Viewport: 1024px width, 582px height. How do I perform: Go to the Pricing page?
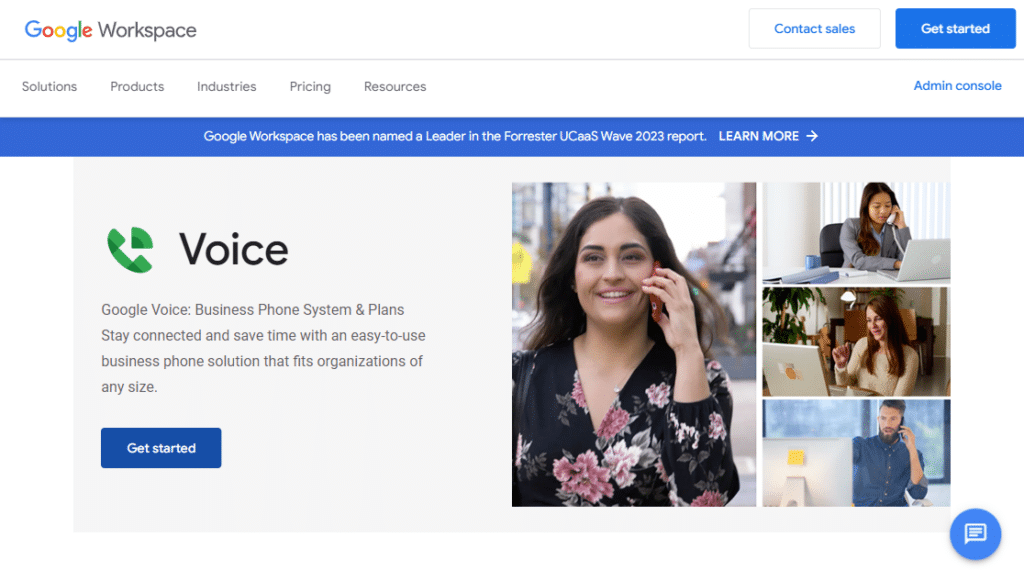[310, 86]
